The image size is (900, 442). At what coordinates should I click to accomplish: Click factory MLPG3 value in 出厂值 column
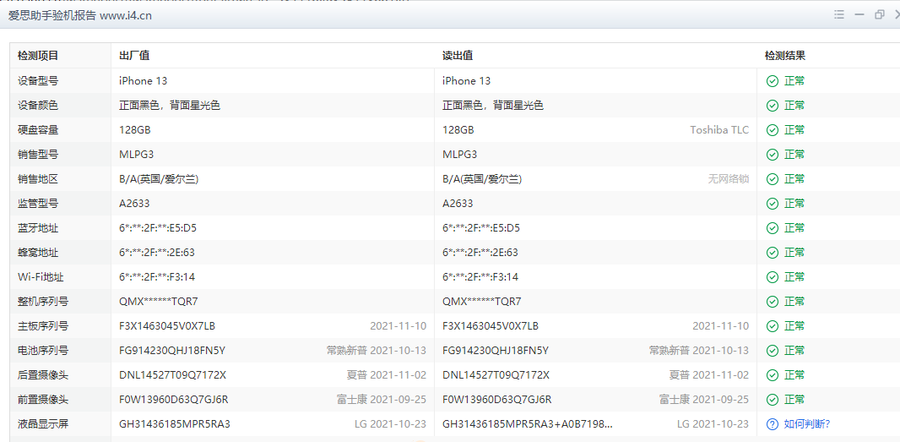pos(136,154)
